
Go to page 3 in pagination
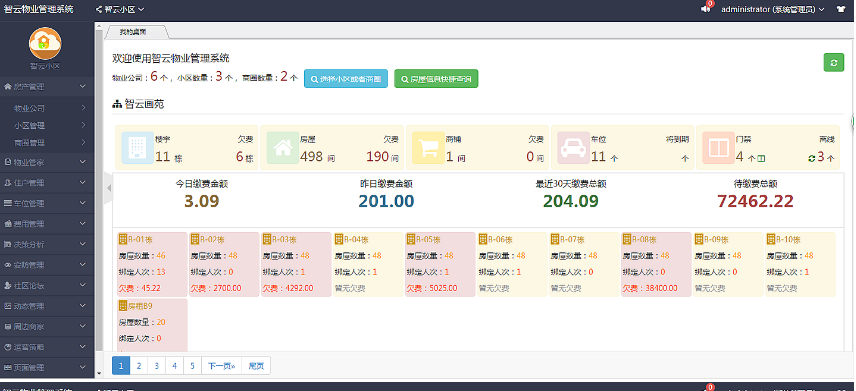(157, 366)
